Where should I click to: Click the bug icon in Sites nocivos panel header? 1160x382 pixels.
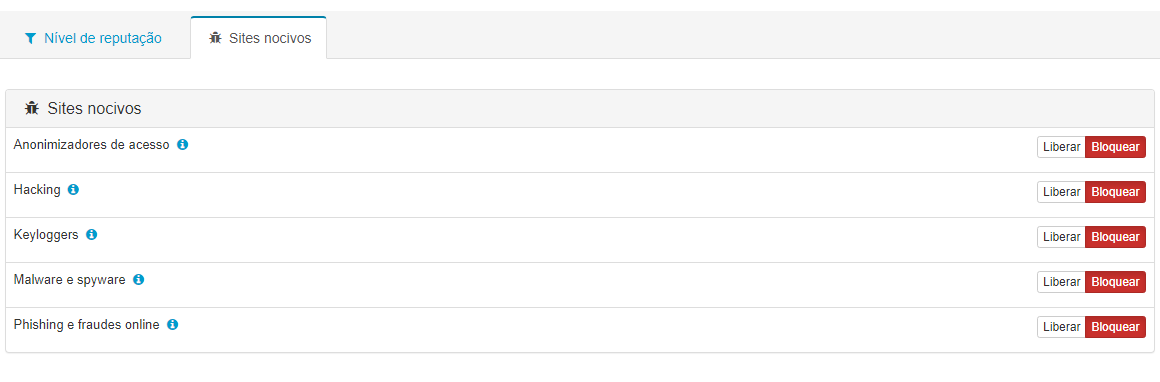tap(31, 109)
